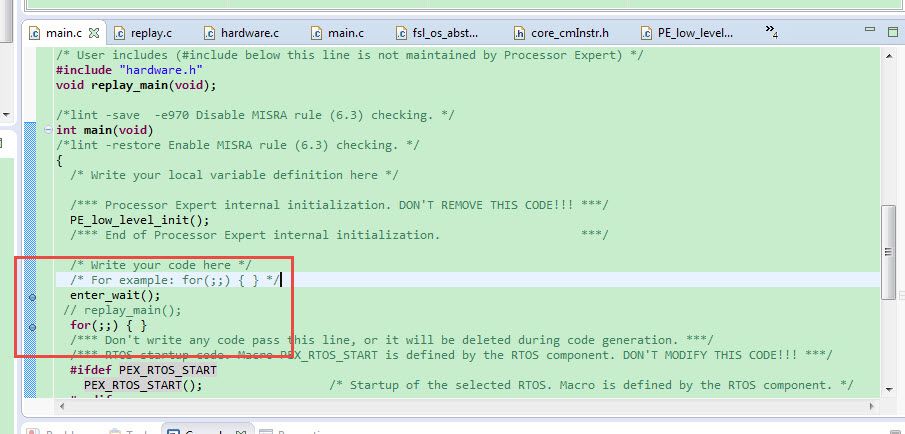Click the "Don't write any code pass this line" comment
Image resolution: width=905 pixels, height=434 pixels.
coord(392,340)
